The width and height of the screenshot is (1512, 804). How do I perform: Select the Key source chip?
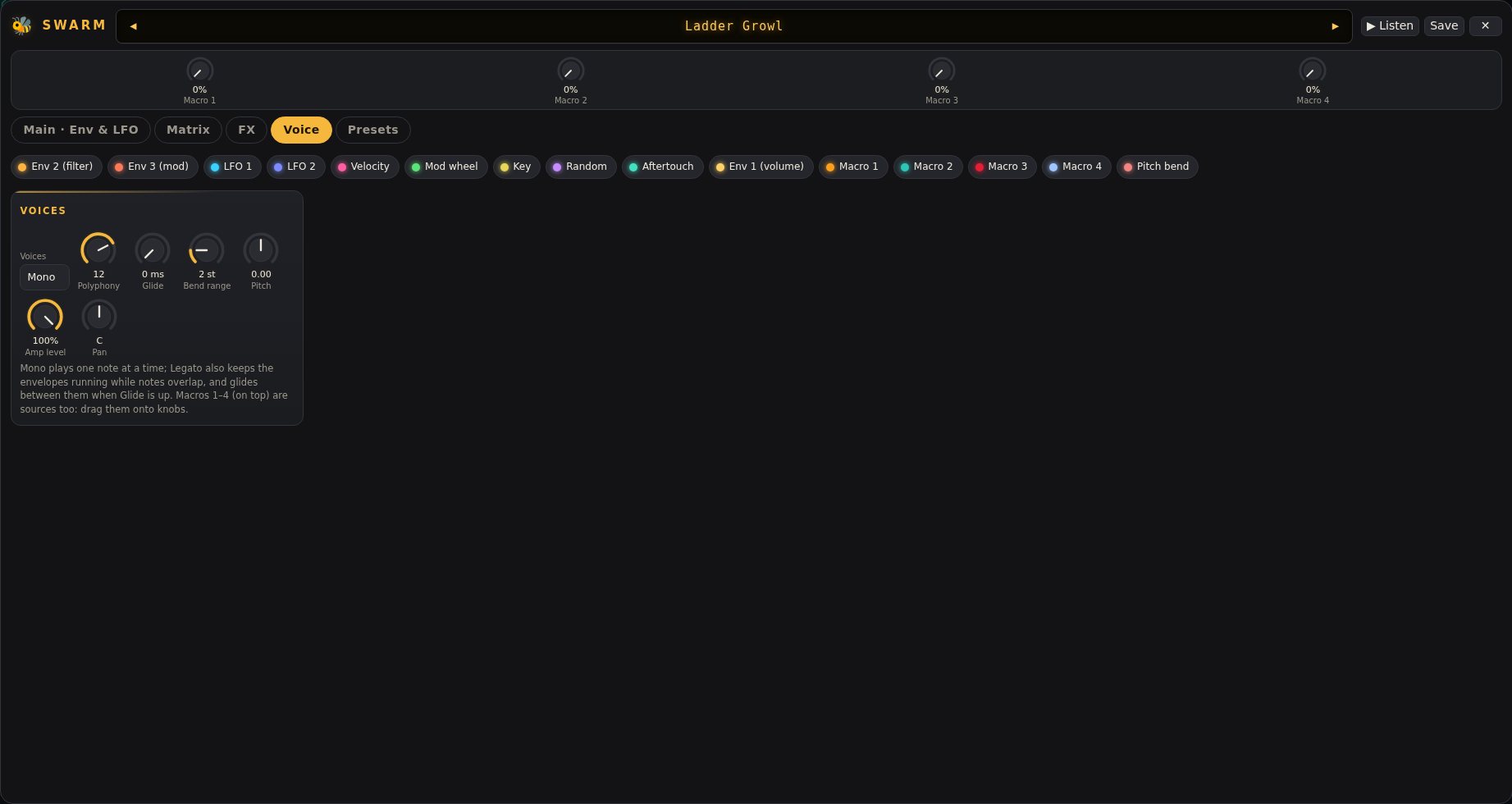[516, 167]
